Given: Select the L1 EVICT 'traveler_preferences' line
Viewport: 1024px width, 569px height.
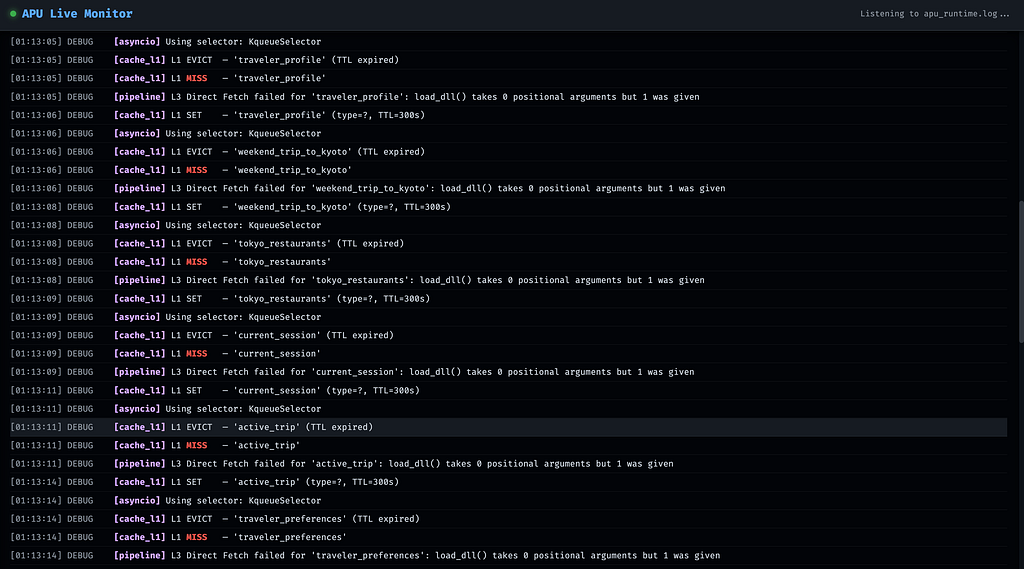Looking at the screenshot, I should (508, 519).
